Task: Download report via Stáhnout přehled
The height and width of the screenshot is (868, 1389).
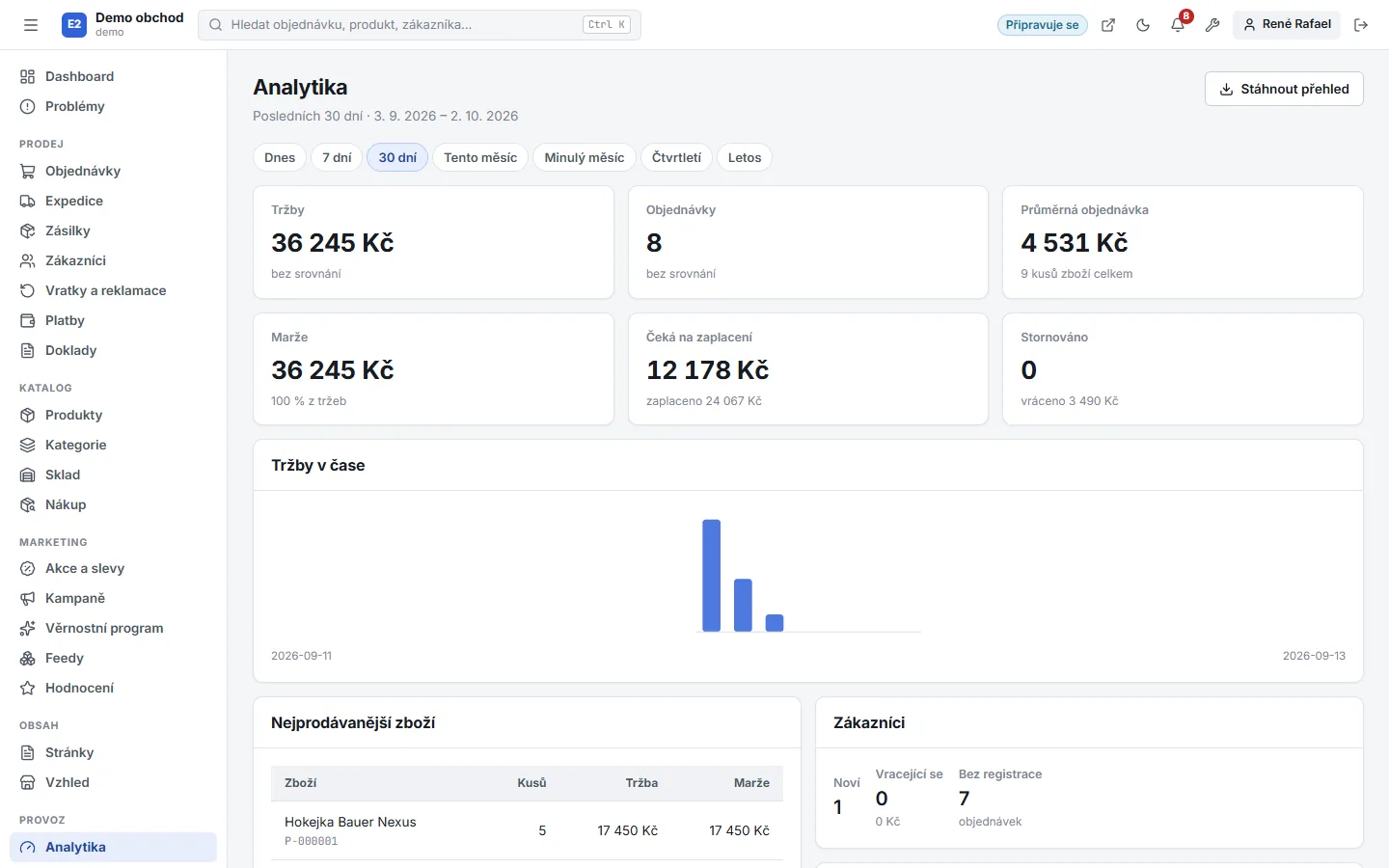Action: pos(1284,89)
